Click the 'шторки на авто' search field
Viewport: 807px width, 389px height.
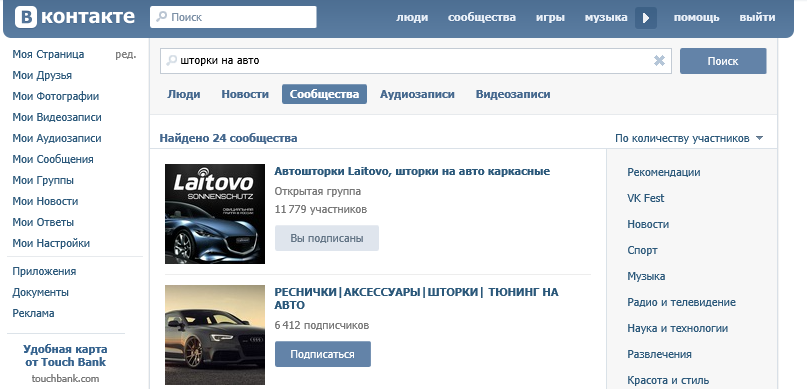415,61
